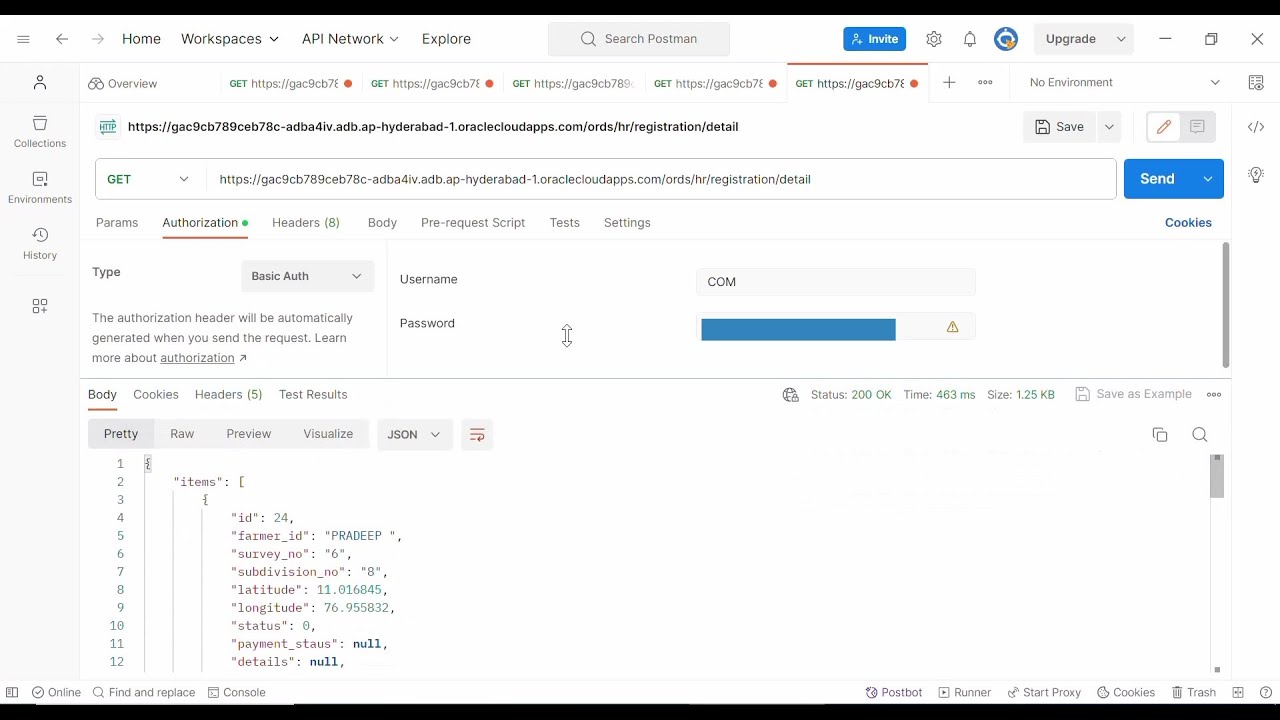Select the Visualize response view
Viewport: 1280px width, 720px height.
tap(328, 434)
